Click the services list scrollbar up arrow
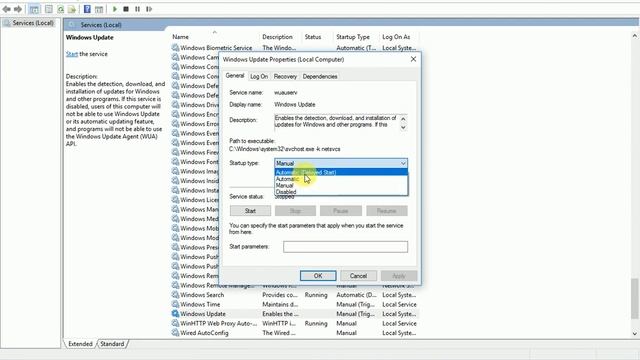 pyautogui.click(x=634, y=36)
